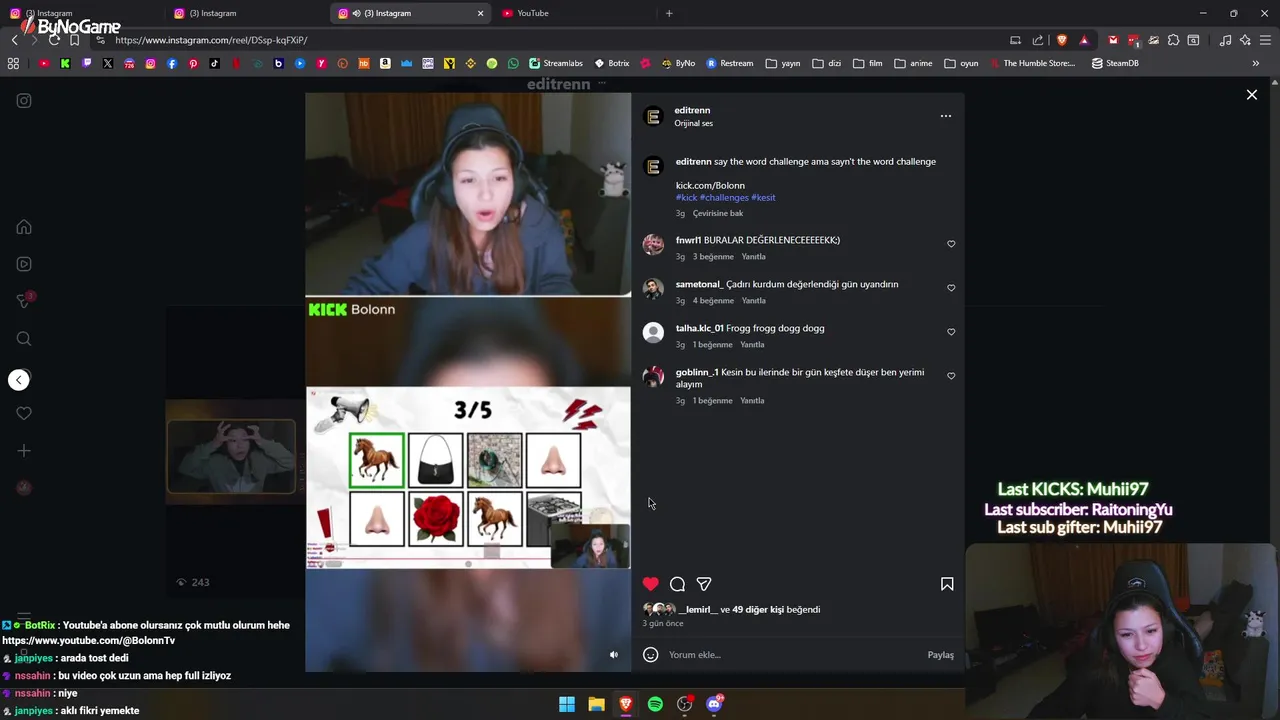The height and width of the screenshot is (720, 1280).
Task: Open a new browser tab
Action: [x=669, y=13]
